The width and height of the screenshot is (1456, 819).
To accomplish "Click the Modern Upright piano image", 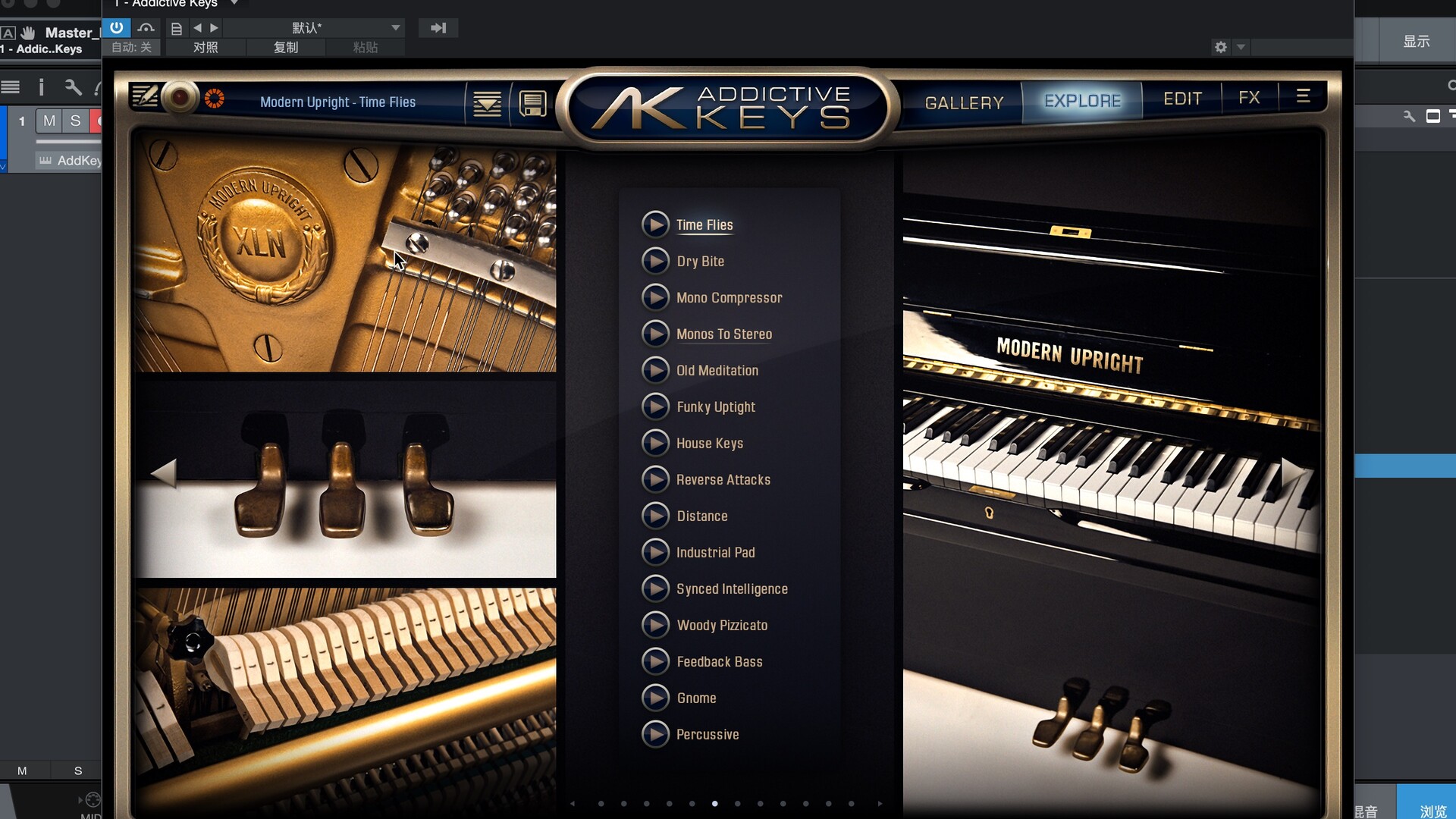I will point(1111,474).
